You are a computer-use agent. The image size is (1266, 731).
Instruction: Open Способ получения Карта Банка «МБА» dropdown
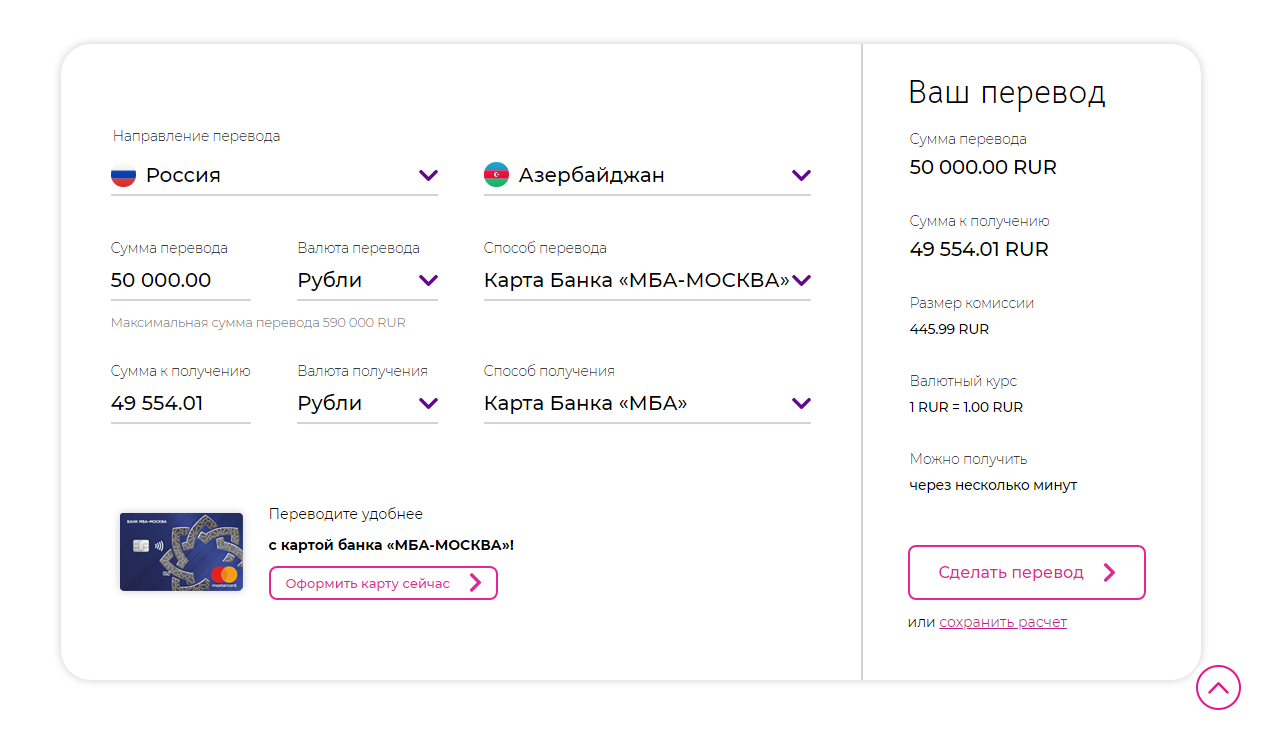coord(647,403)
